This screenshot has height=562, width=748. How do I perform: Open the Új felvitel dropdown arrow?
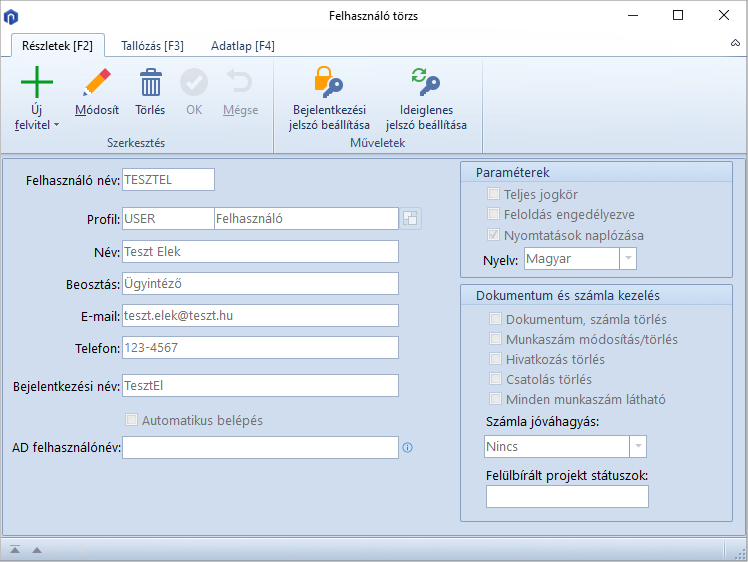[56, 126]
